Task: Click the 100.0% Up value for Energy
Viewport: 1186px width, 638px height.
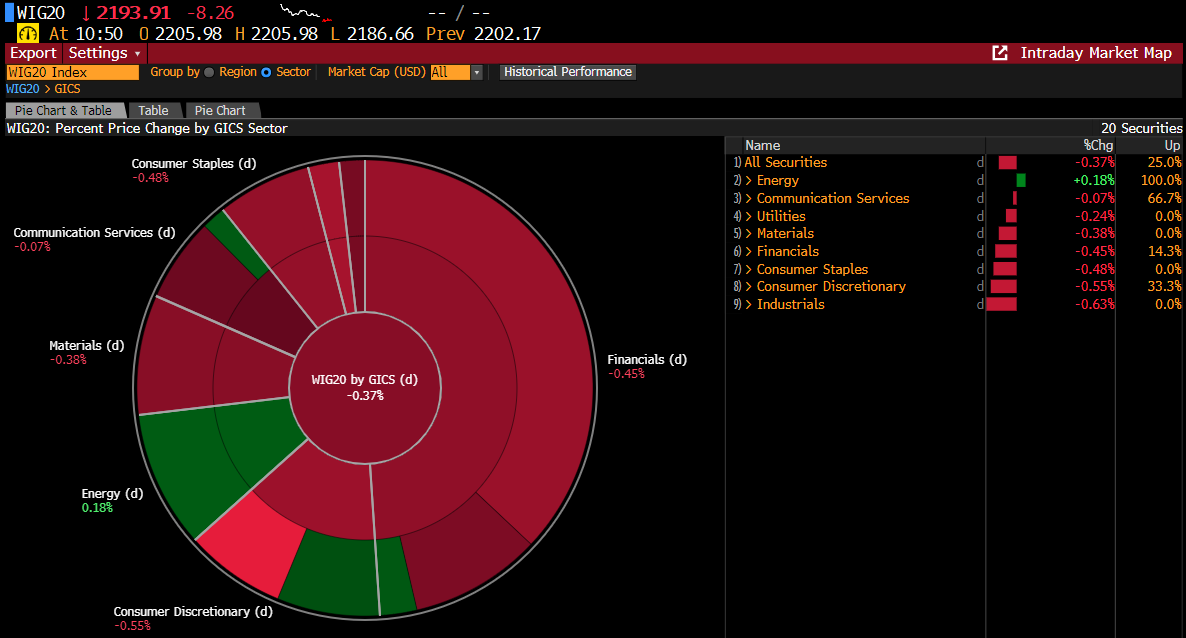Action: pos(1161,180)
